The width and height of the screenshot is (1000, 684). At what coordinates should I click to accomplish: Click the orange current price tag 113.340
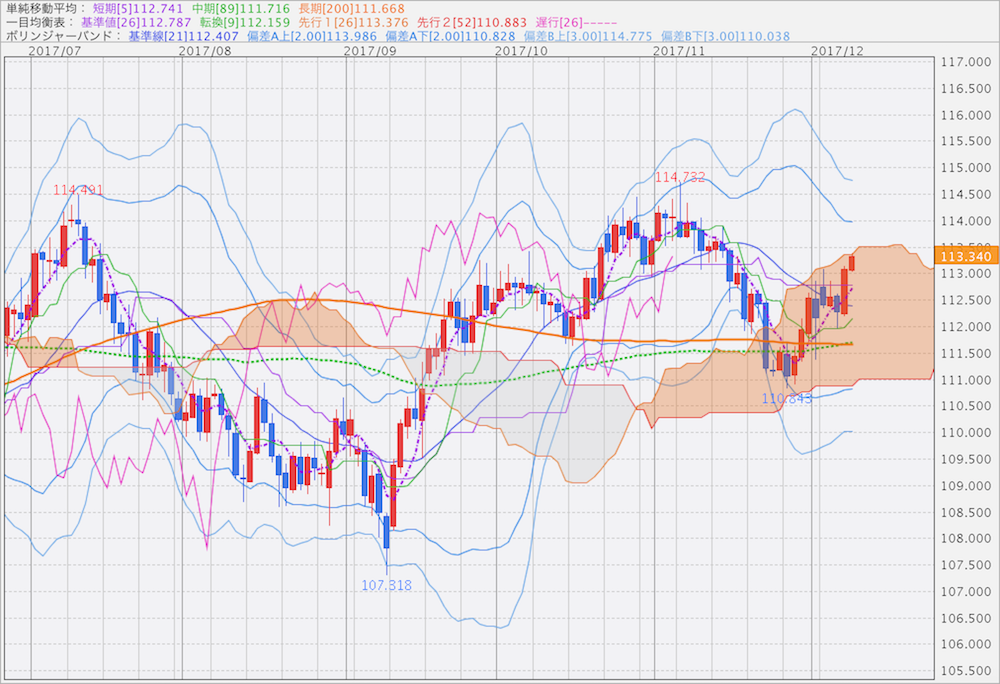961,255
